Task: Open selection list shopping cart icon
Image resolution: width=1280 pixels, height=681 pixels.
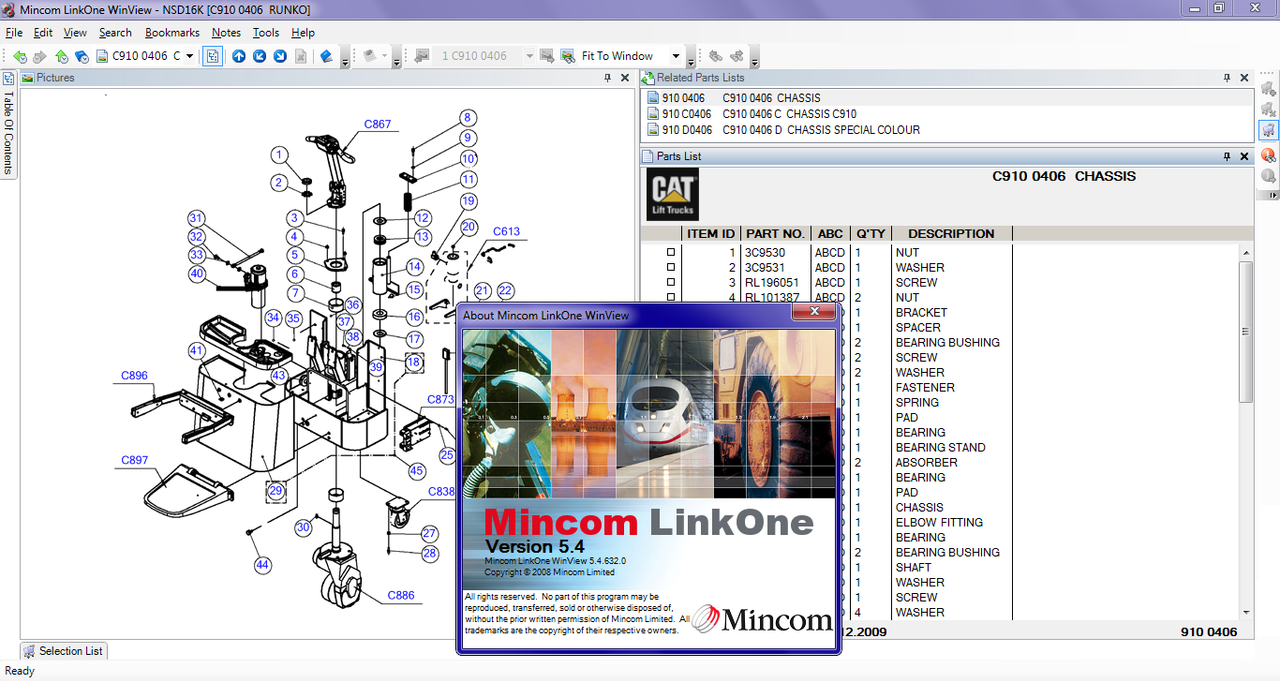Action: [1268, 130]
